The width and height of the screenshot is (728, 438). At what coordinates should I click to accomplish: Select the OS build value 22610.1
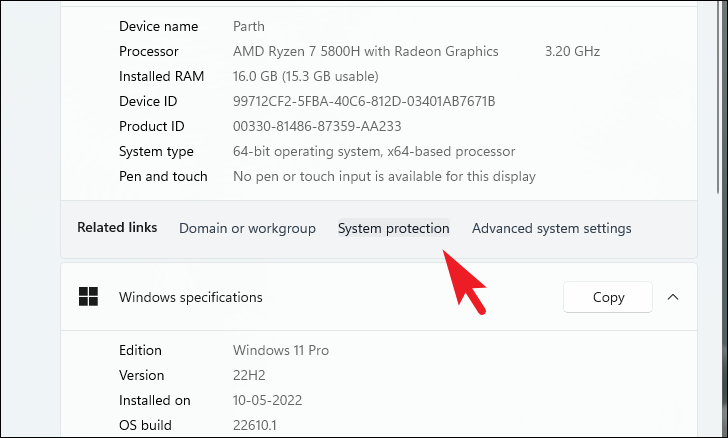(x=255, y=425)
